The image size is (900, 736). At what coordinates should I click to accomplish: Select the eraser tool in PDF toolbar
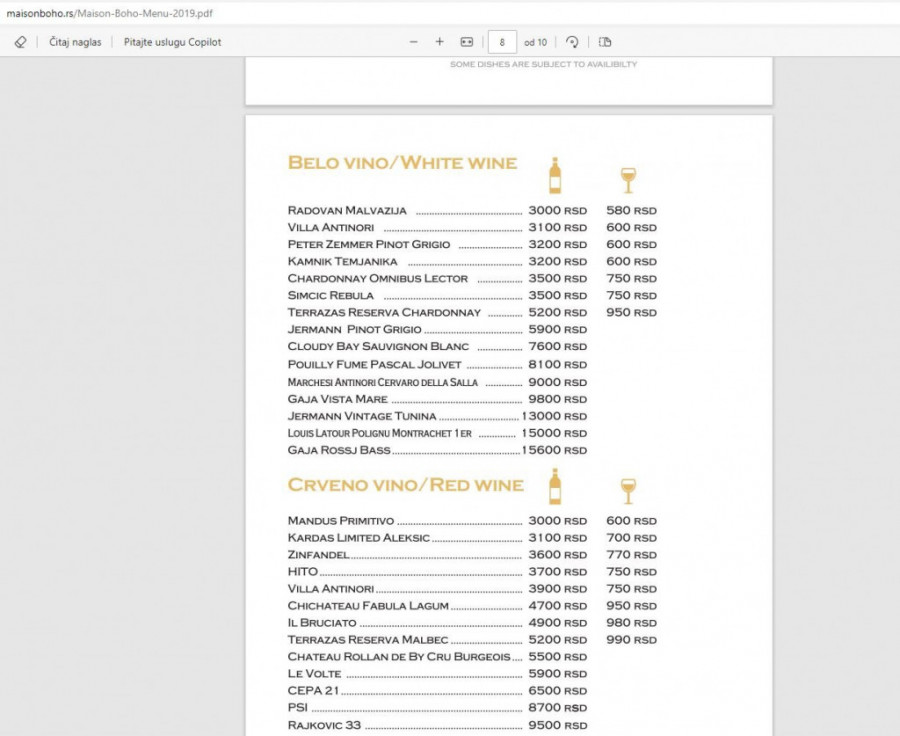20,42
